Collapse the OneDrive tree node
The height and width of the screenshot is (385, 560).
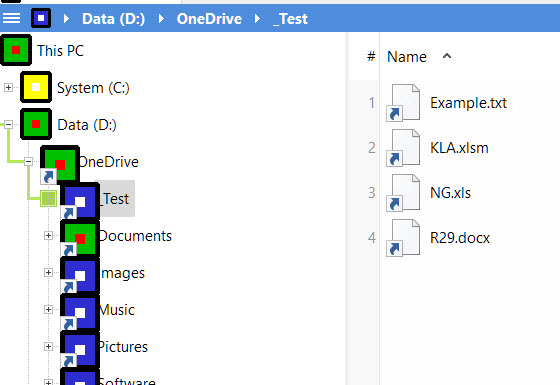click(x=29, y=161)
